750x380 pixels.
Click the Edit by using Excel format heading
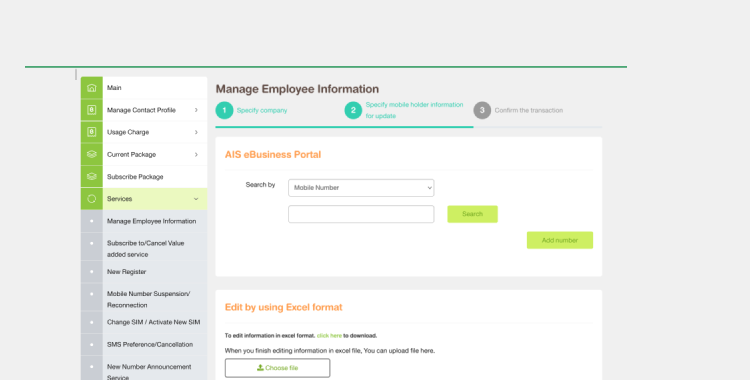click(284, 307)
